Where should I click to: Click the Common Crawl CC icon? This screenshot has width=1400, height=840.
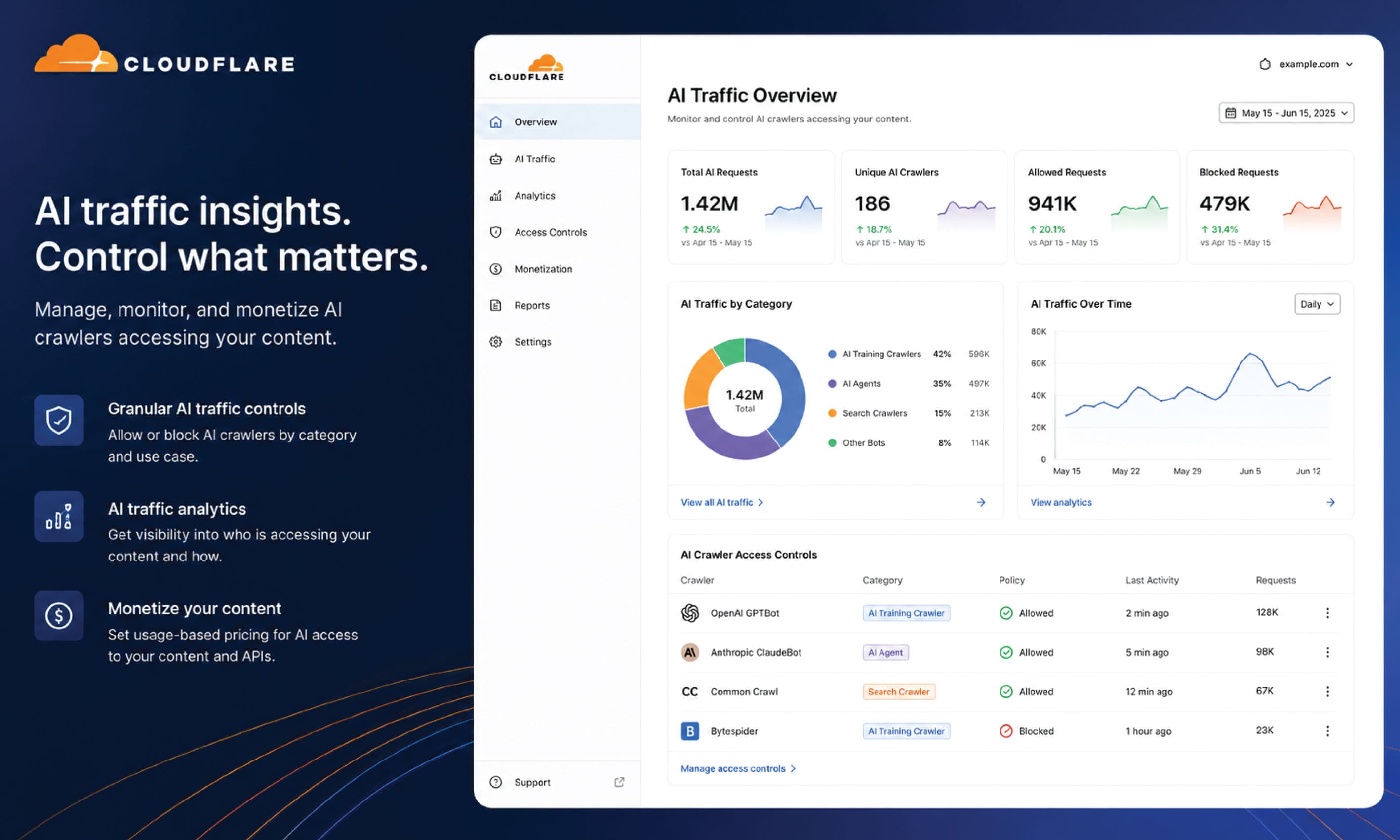tap(690, 692)
